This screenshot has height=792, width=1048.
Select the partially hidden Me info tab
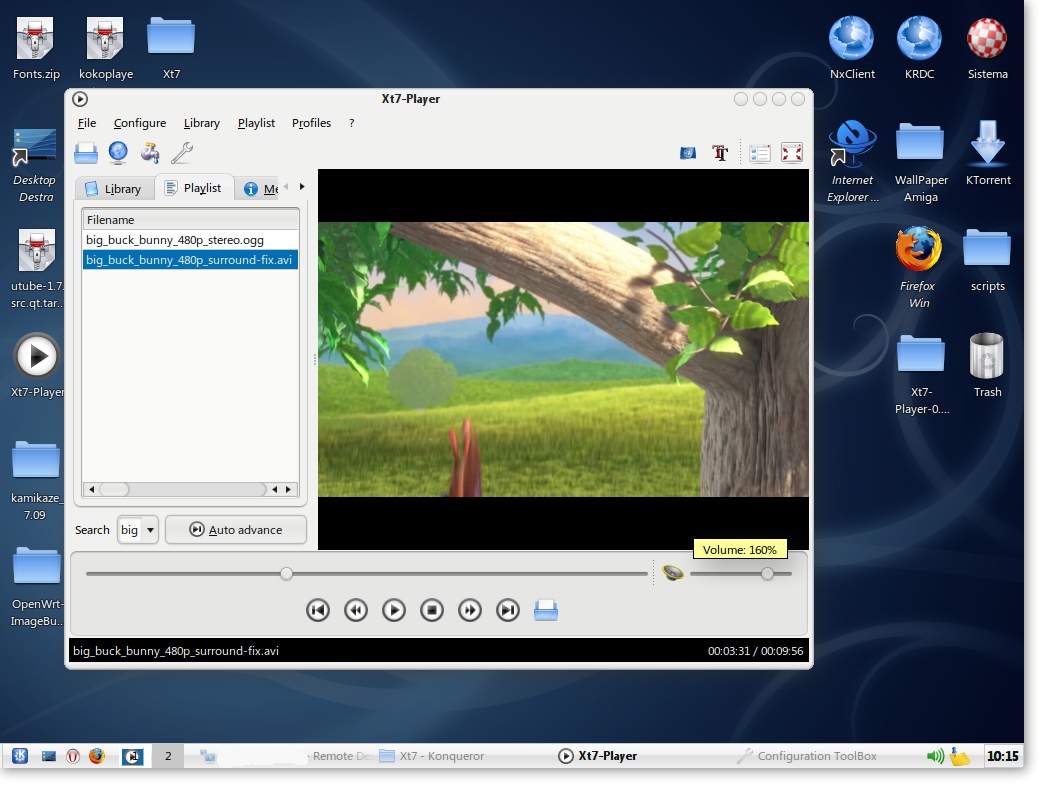pyautogui.click(x=259, y=189)
